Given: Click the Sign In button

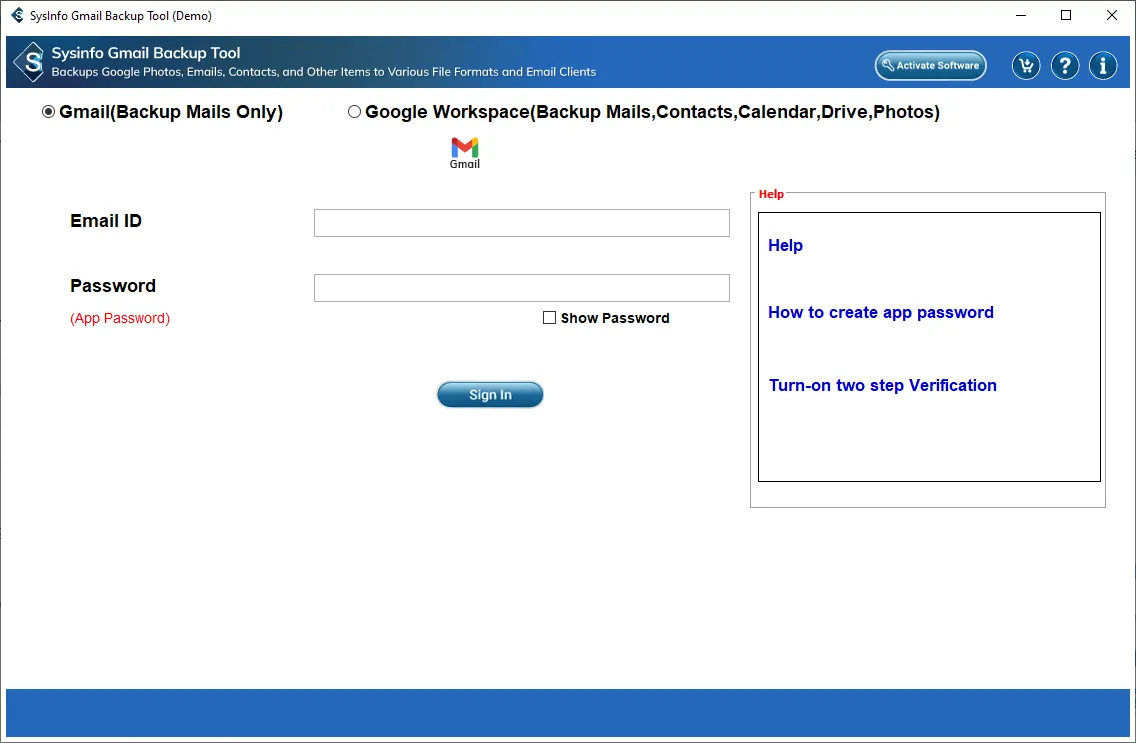Looking at the screenshot, I should (x=490, y=395).
